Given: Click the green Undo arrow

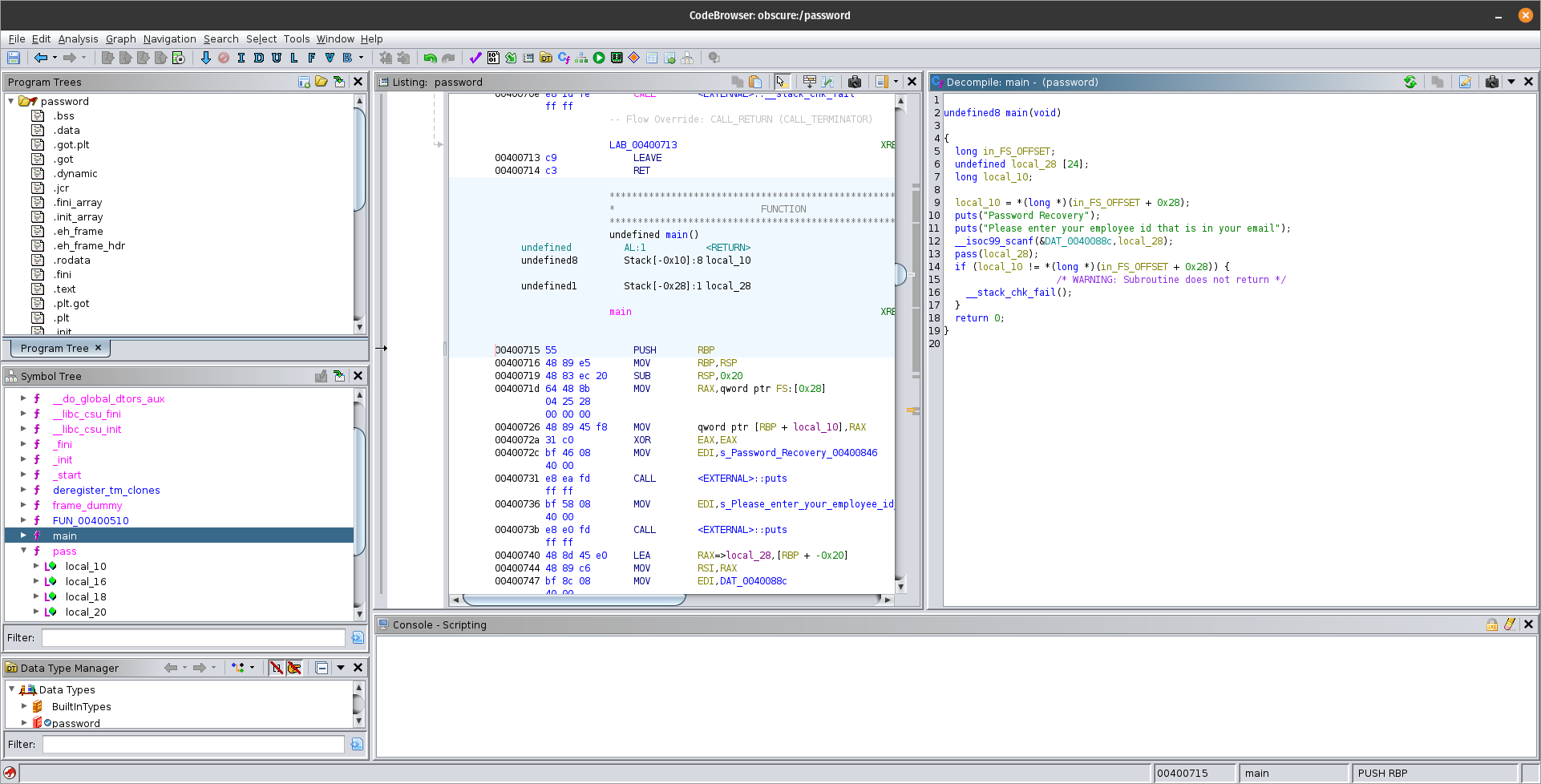Looking at the screenshot, I should pyautogui.click(x=431, y=58).
